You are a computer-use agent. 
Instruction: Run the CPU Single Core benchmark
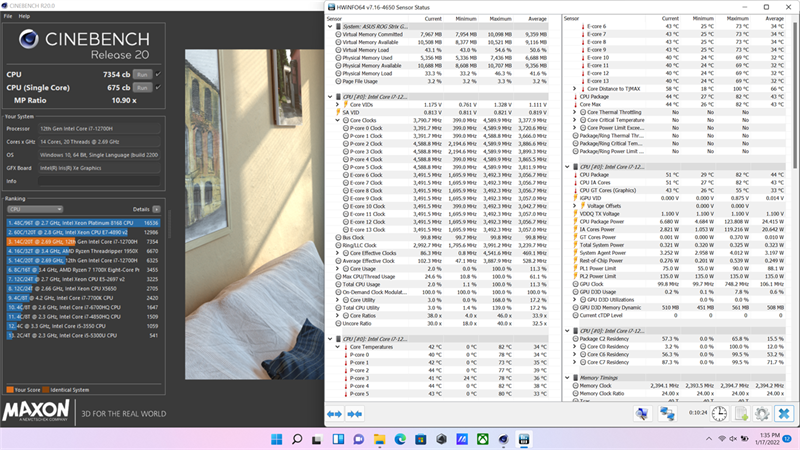point(142,88)
